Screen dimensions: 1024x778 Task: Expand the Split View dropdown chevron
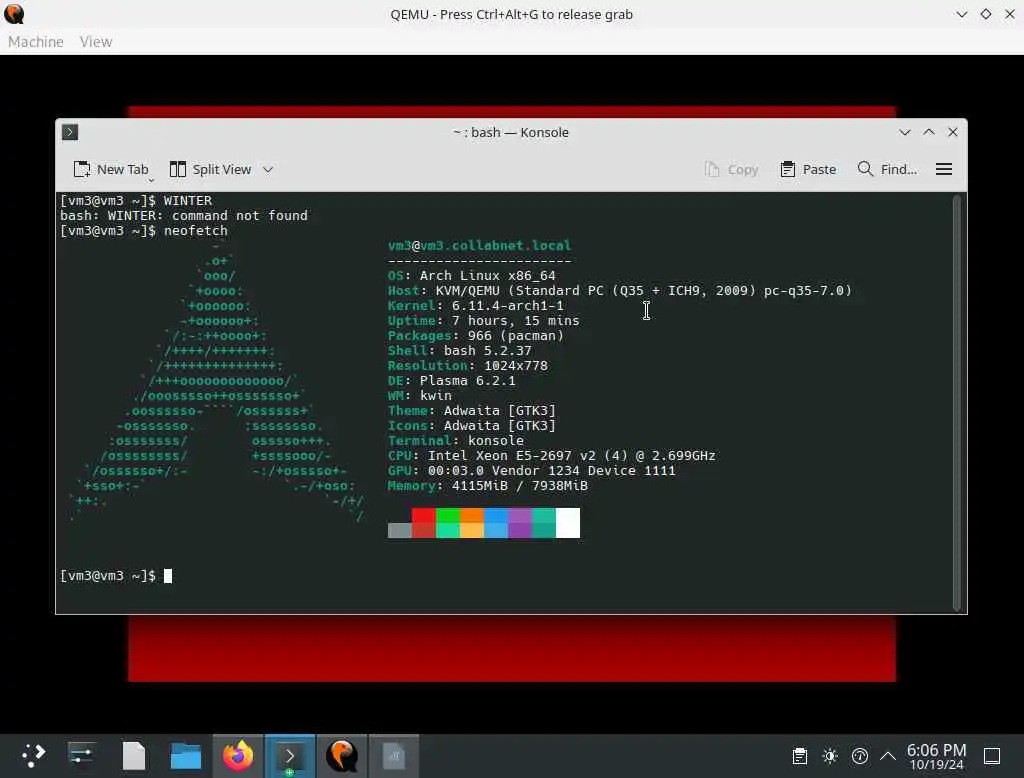tap(268, 169)
